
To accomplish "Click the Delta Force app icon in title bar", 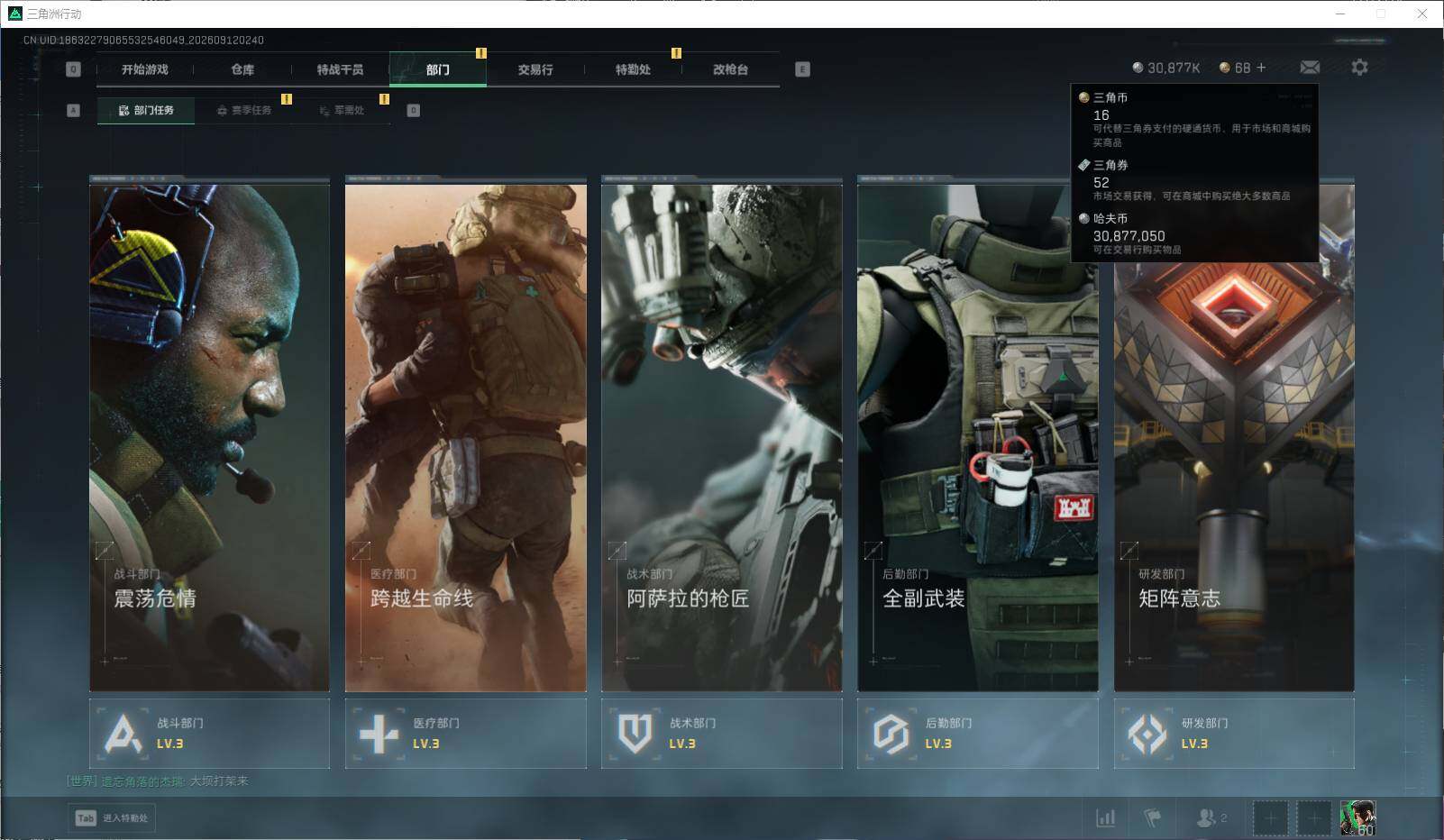I will coord(14,14).
